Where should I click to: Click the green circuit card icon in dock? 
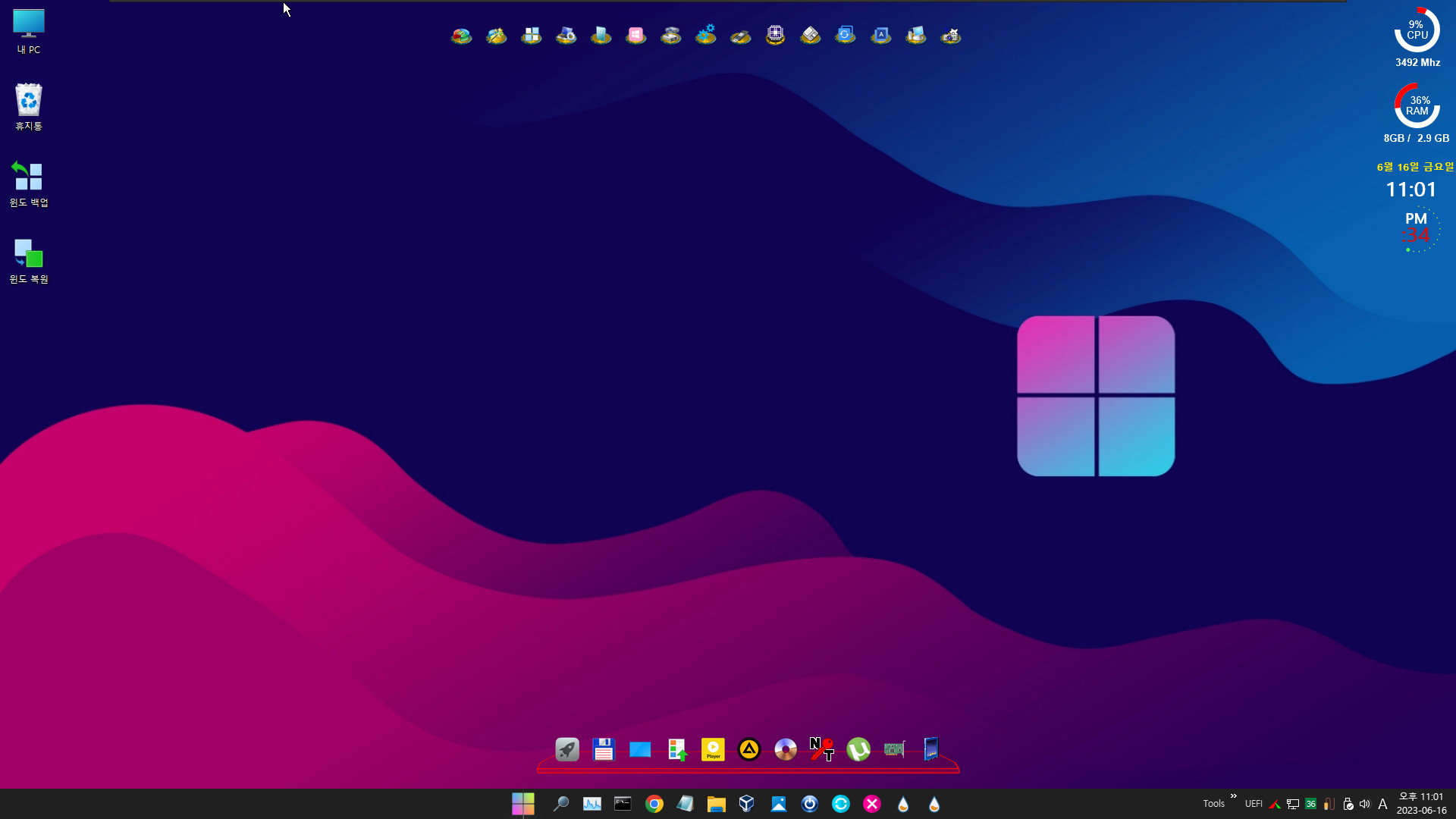point(895,750)
